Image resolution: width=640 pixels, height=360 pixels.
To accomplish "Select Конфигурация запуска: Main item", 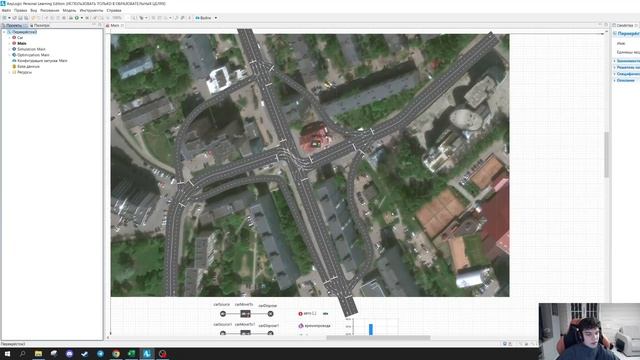I will [42, 60].
